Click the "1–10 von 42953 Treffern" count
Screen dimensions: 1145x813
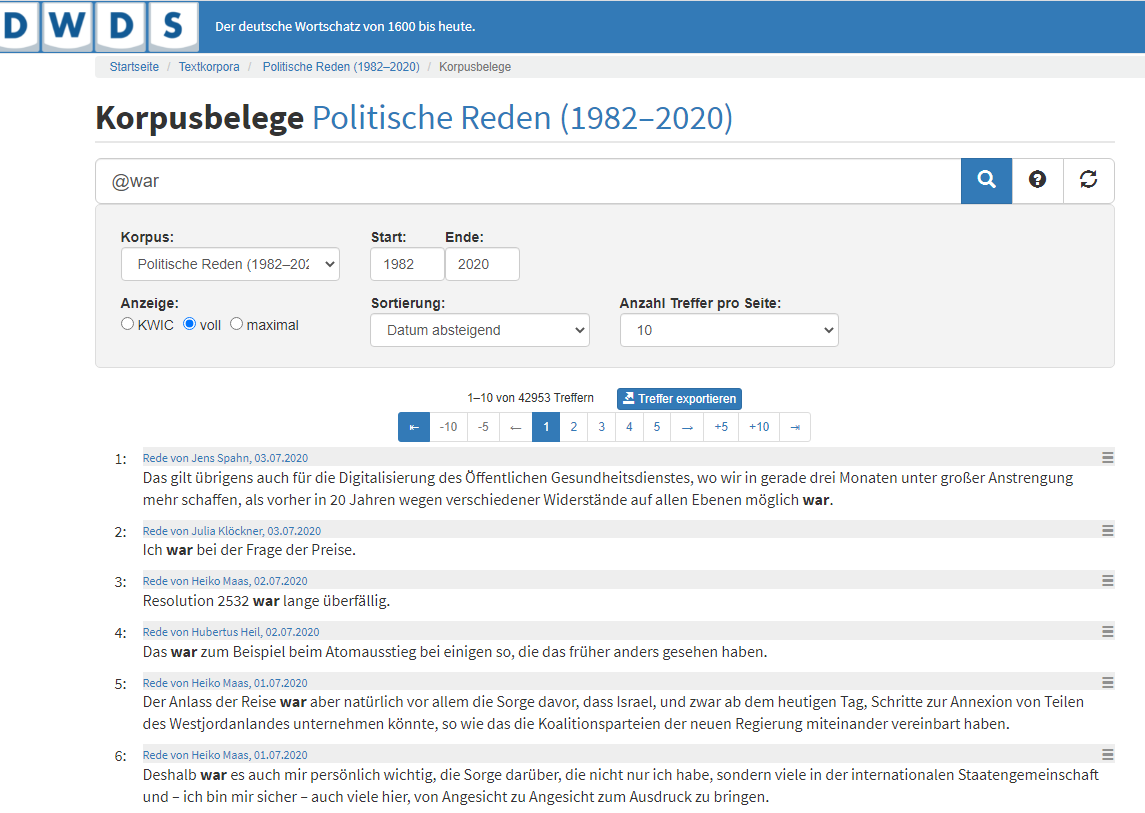coord(530,398)
